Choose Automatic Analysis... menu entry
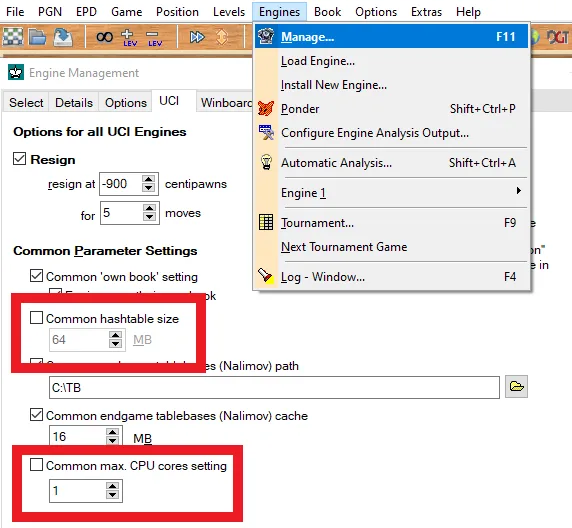Image resolution: width=572 pixels, height=528 pixels. pos(391,163)
